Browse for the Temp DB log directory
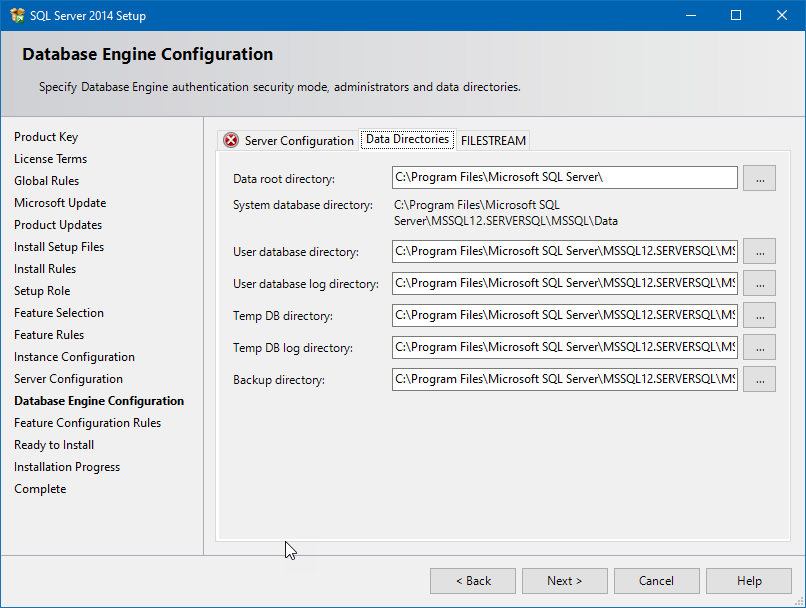The height and width of the screenshot is (608, 806). click(759, 347)
